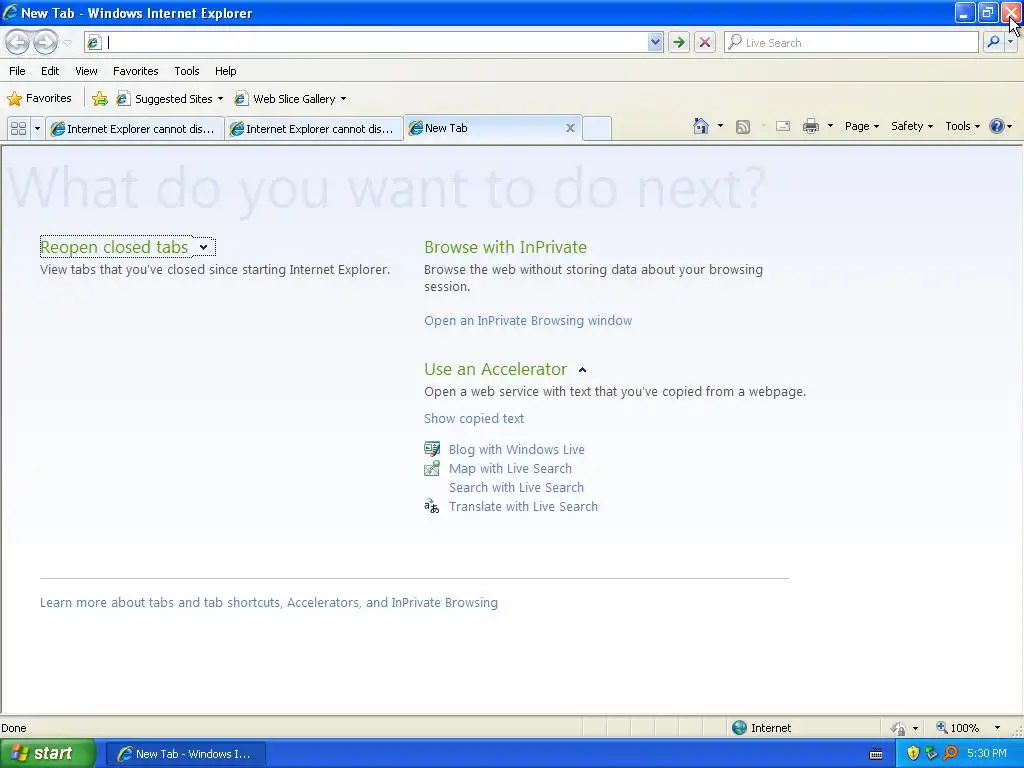The image size is (1024, 768).
Task: Switch to first Internet Explorer cannot display tab
Action: [135, 129]
